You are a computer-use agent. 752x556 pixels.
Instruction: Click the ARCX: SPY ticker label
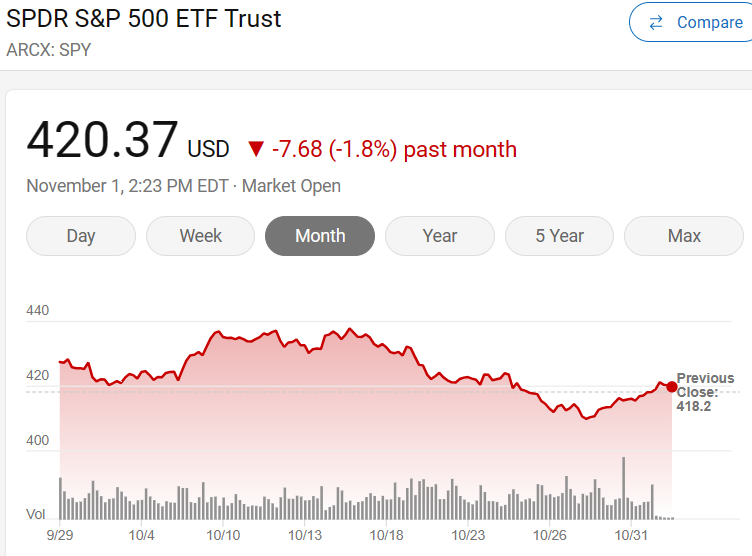point(48,50)
